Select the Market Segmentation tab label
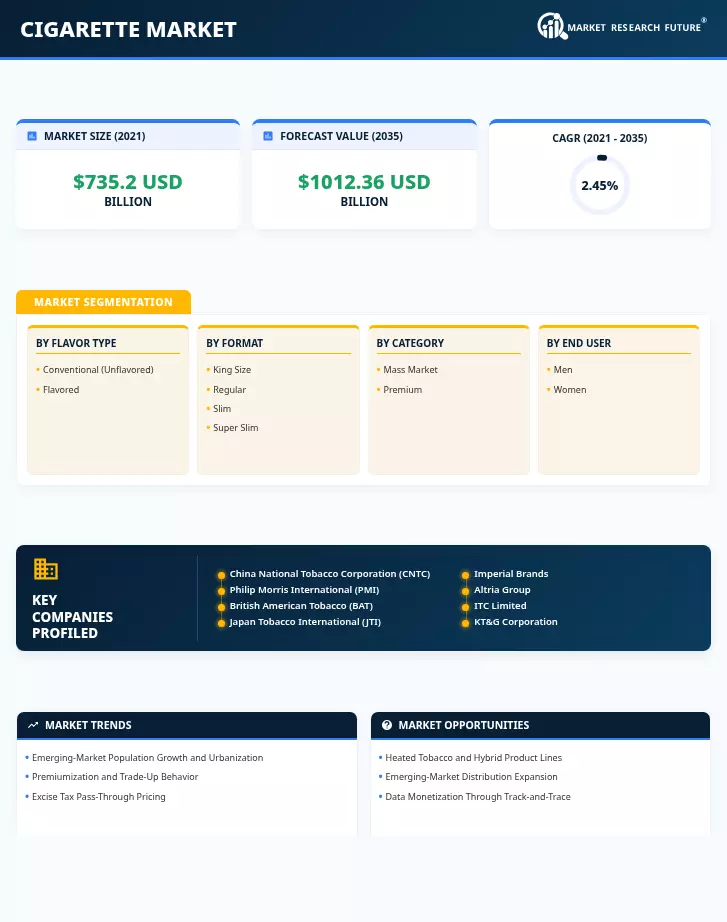The width and height of the screenshot is (727, 922). [104, 302]
